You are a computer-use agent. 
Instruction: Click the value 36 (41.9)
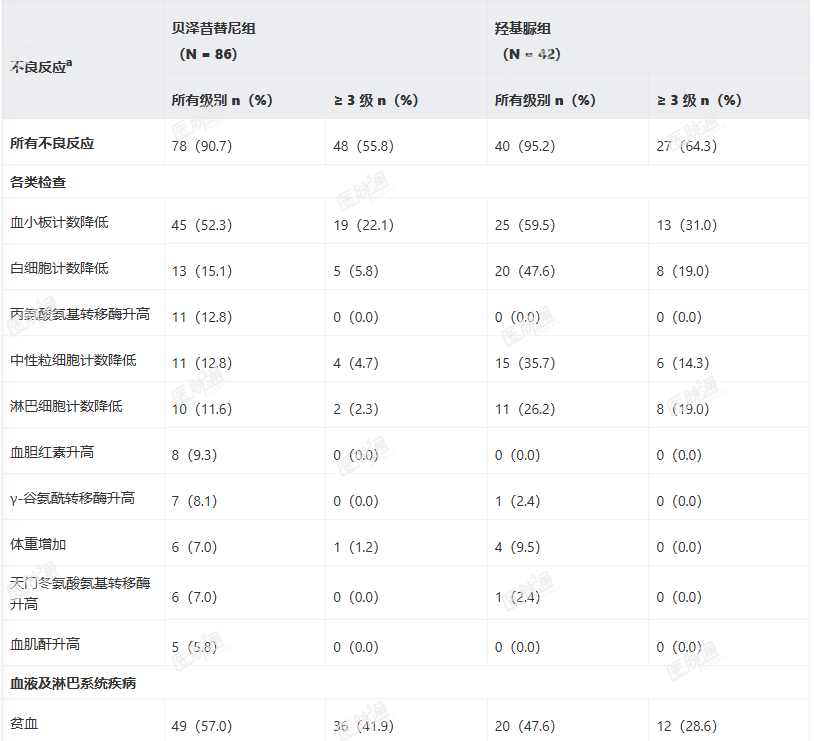[x=363, y=726]
